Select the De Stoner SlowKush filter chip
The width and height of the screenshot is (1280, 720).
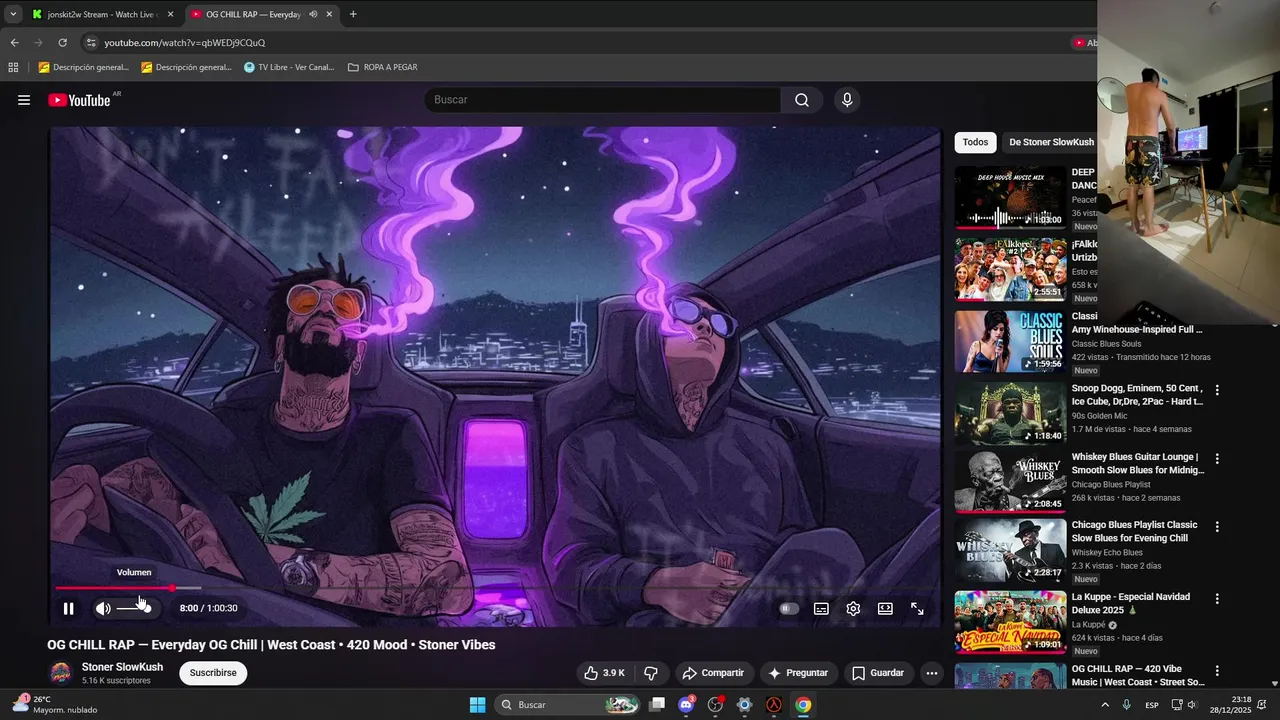coord(1051,142)
